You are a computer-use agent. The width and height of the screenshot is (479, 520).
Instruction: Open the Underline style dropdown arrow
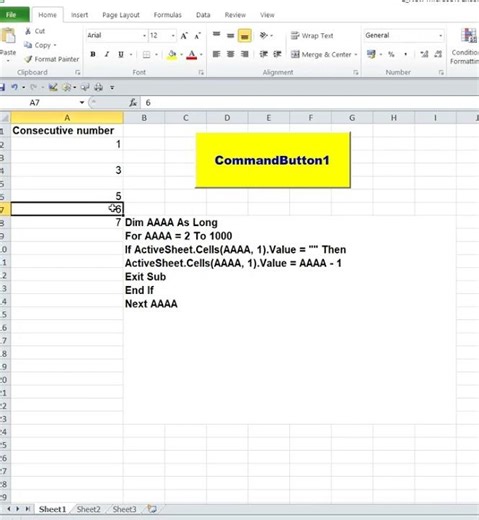click(x=131, y=55)
